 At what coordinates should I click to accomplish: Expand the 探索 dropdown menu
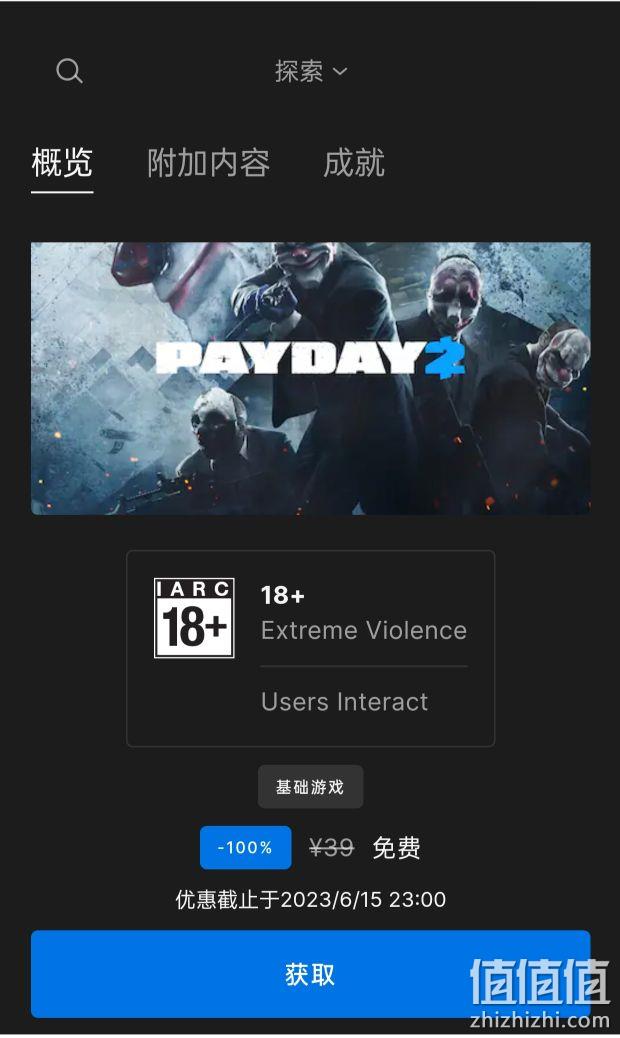pos(311,71)
